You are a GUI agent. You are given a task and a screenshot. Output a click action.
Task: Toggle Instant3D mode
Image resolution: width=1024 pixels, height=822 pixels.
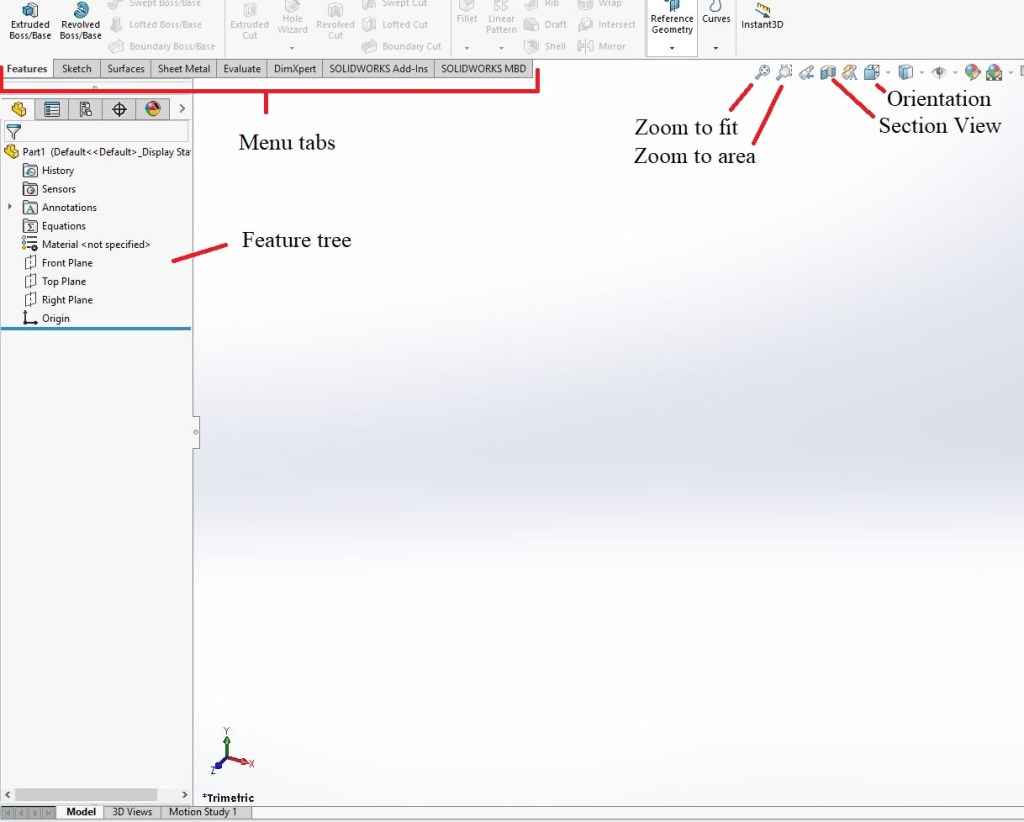tap(762, 17)
